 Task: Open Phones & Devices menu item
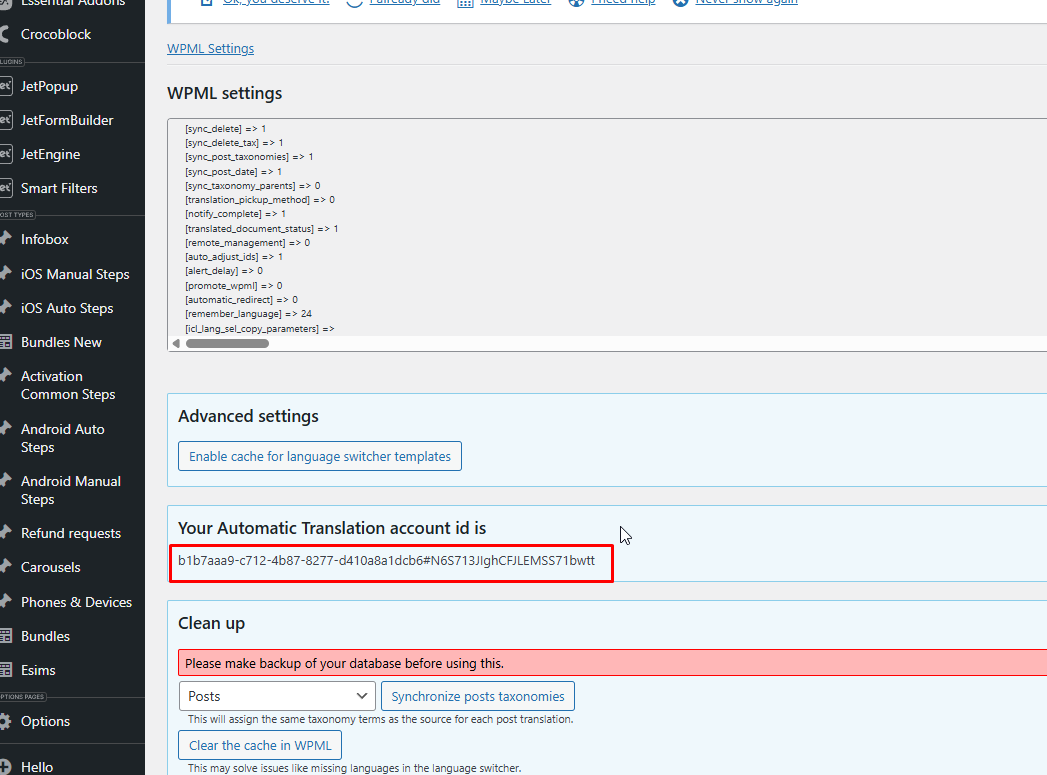pyautogui.click(x=76, y=602)
